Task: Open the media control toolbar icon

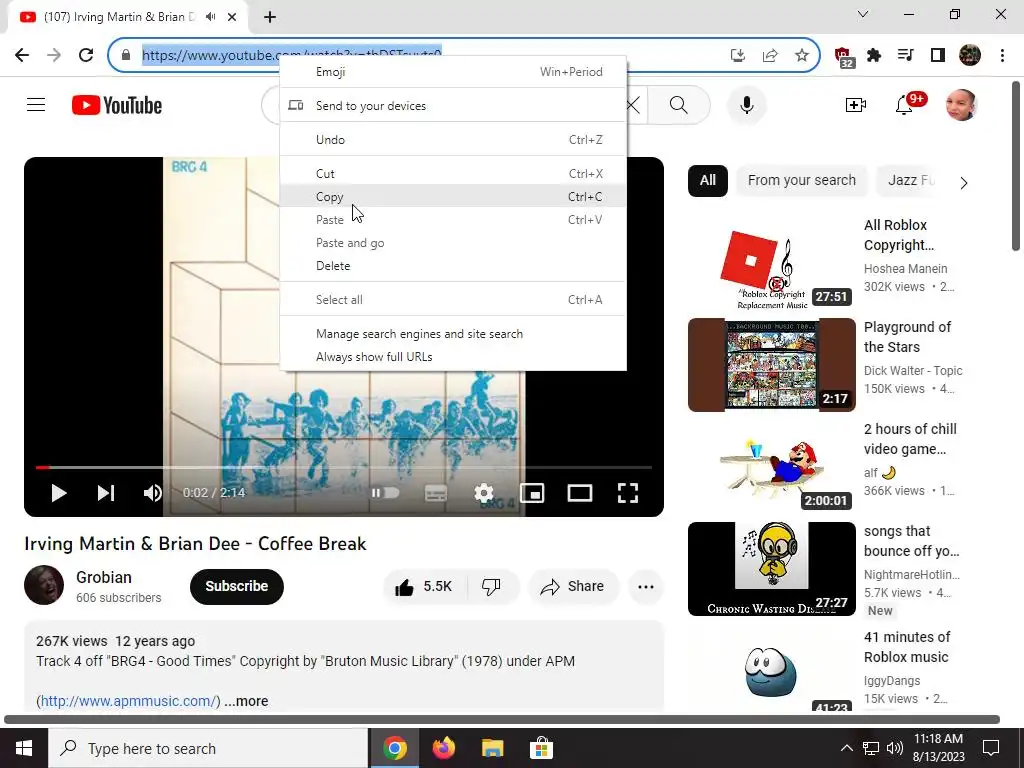Action: [906, 55]
